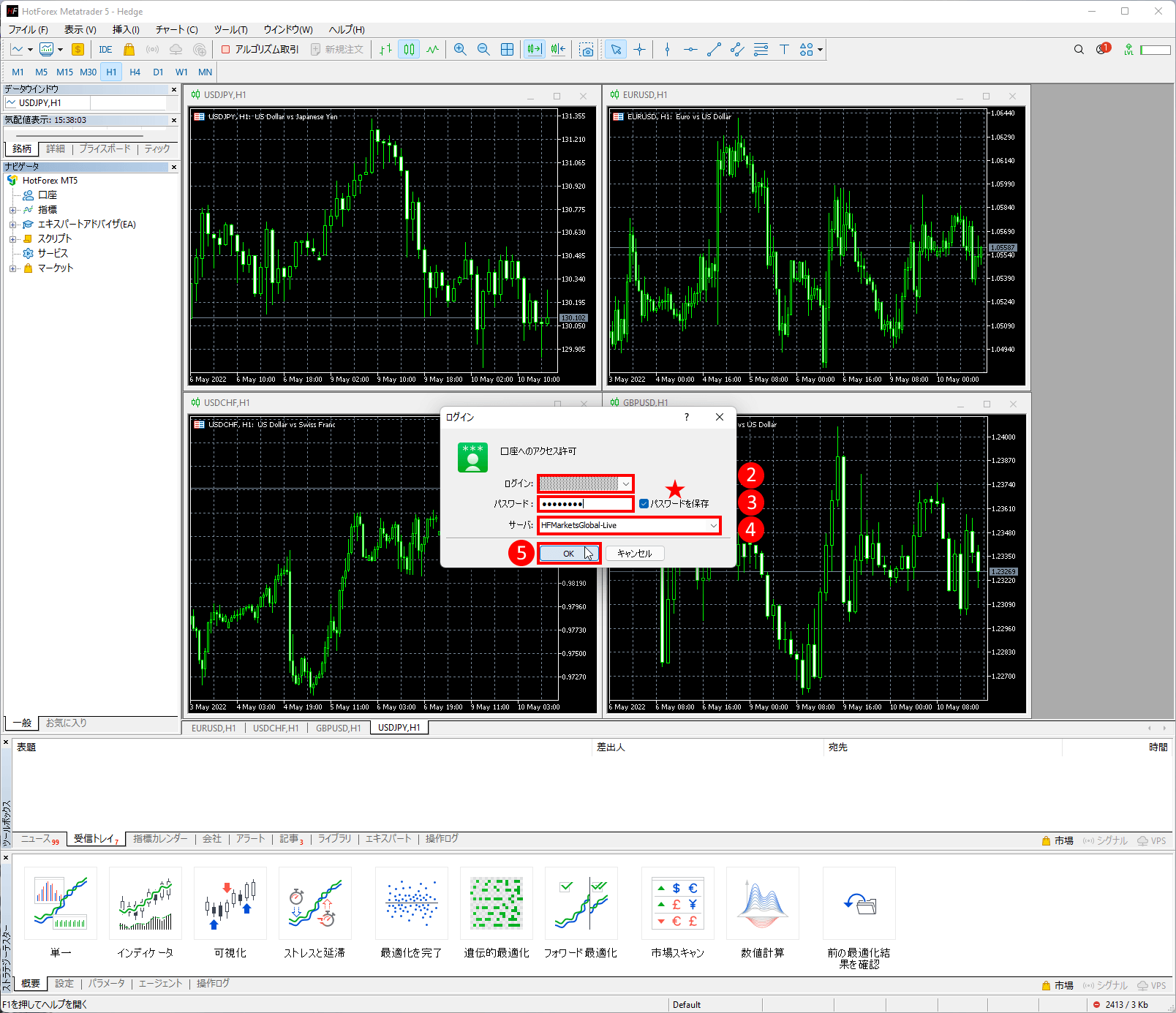Toggle the save password checkbox

(644, 504)
